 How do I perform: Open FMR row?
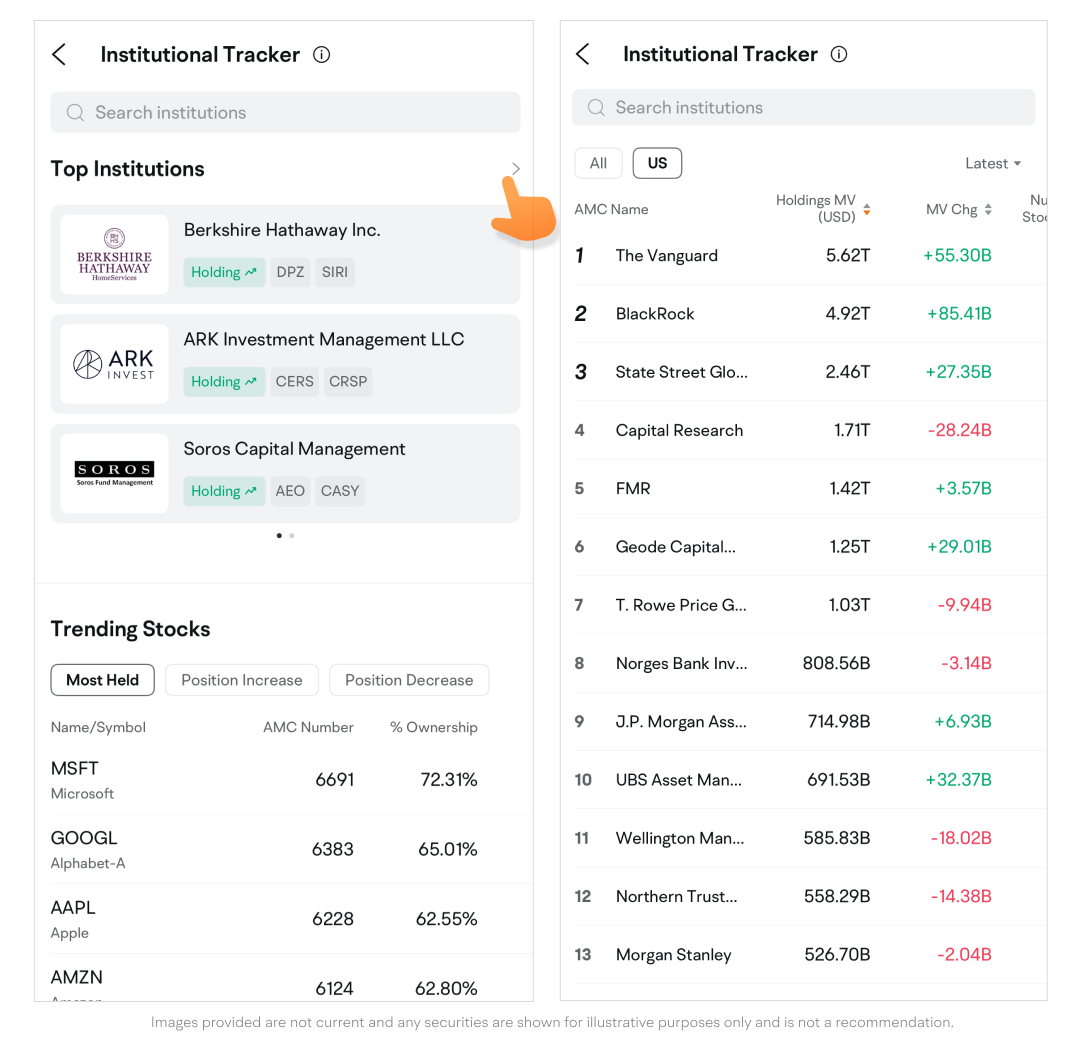[811, 488]
